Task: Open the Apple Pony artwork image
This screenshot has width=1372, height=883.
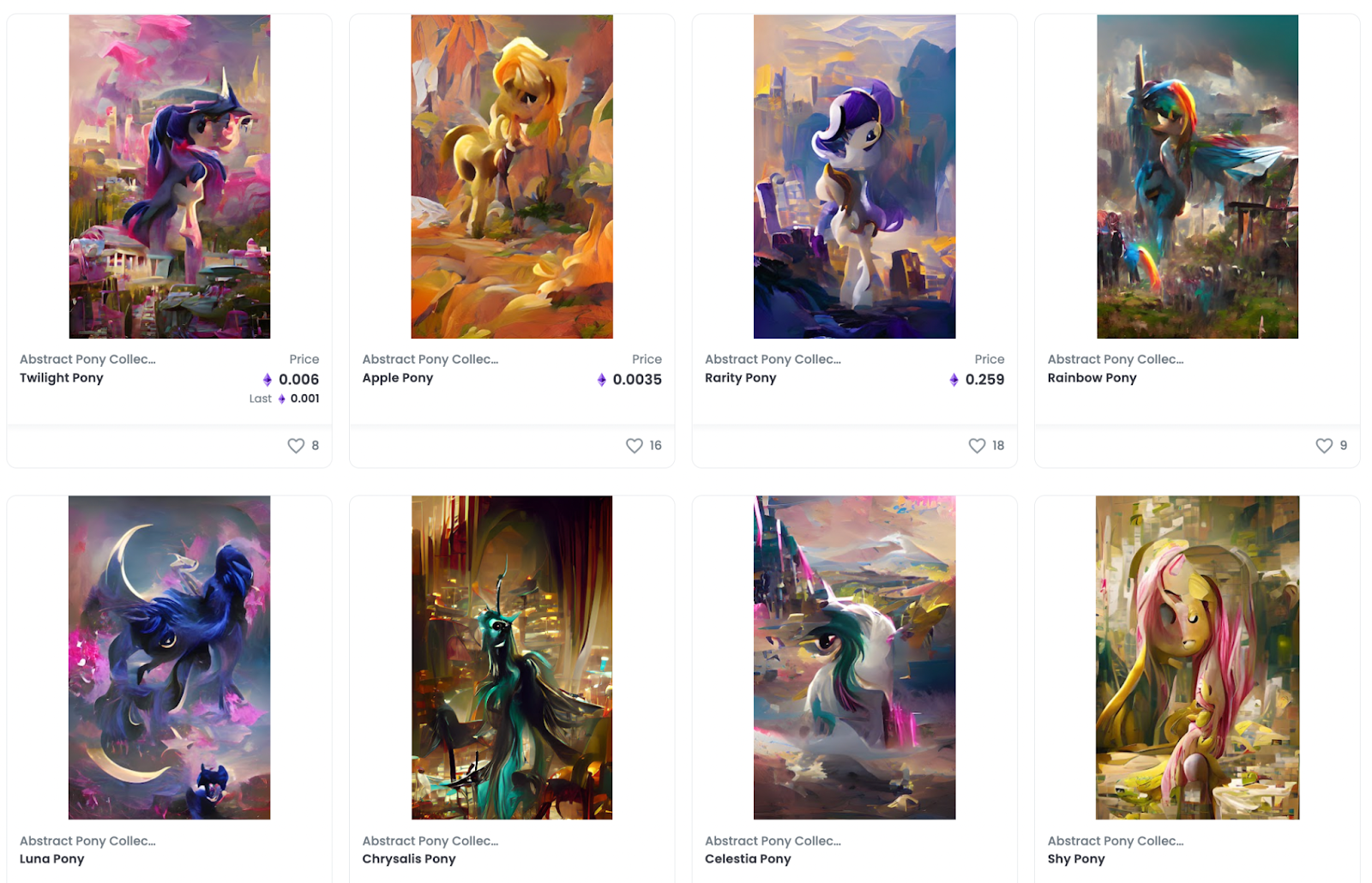Action: coord(512,177)
